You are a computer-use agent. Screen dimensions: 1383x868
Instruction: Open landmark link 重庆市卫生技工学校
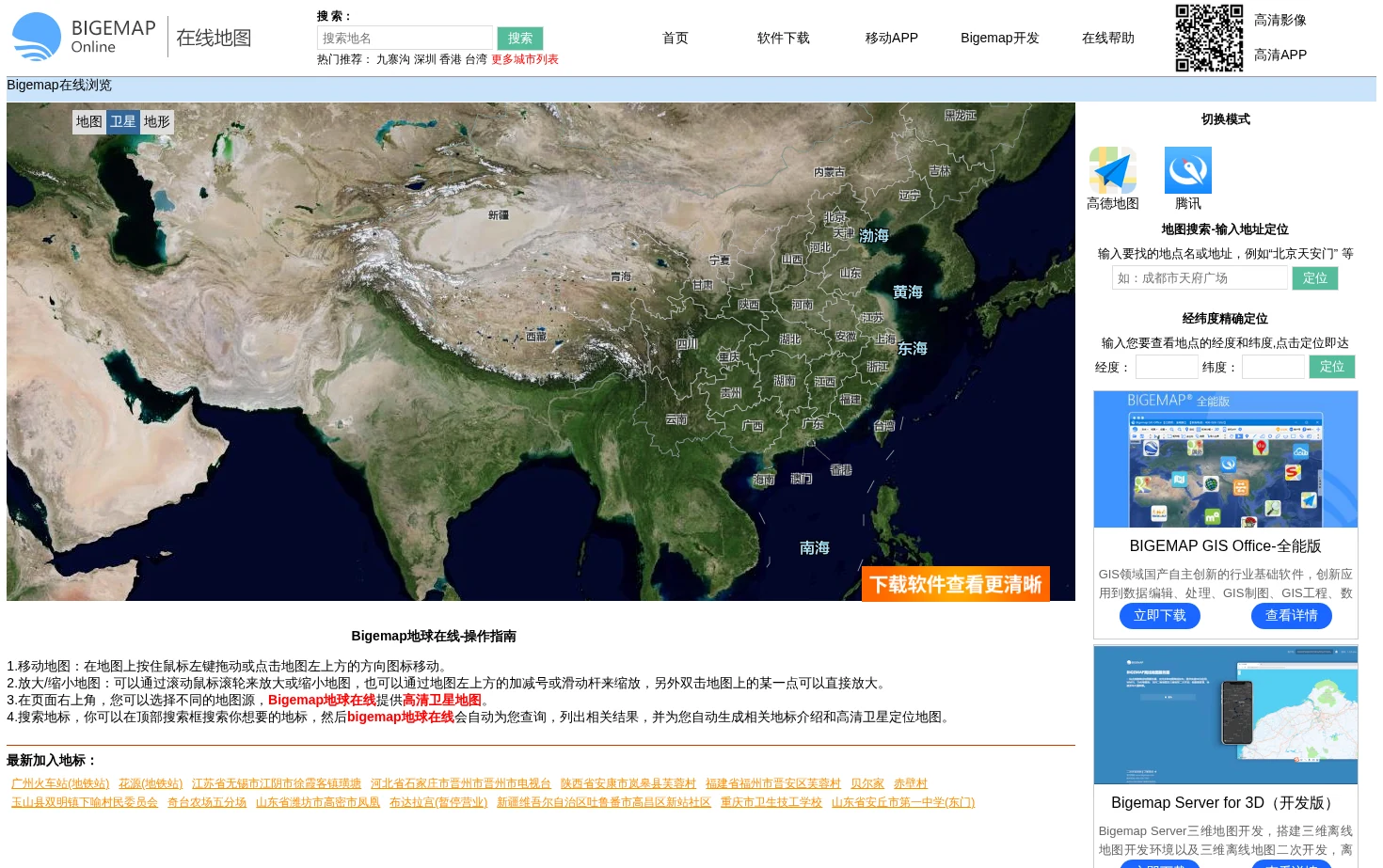pos(771,802)
